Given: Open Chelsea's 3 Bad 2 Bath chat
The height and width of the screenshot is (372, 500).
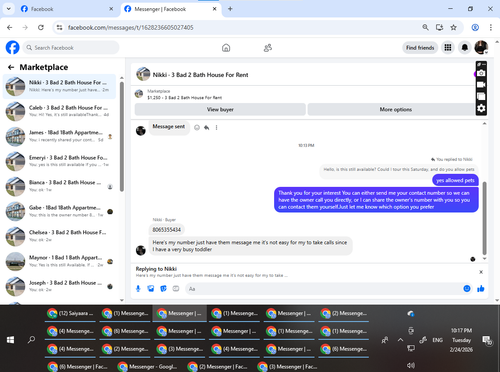Looking at the screenshot, I should (x=59, y=236).
